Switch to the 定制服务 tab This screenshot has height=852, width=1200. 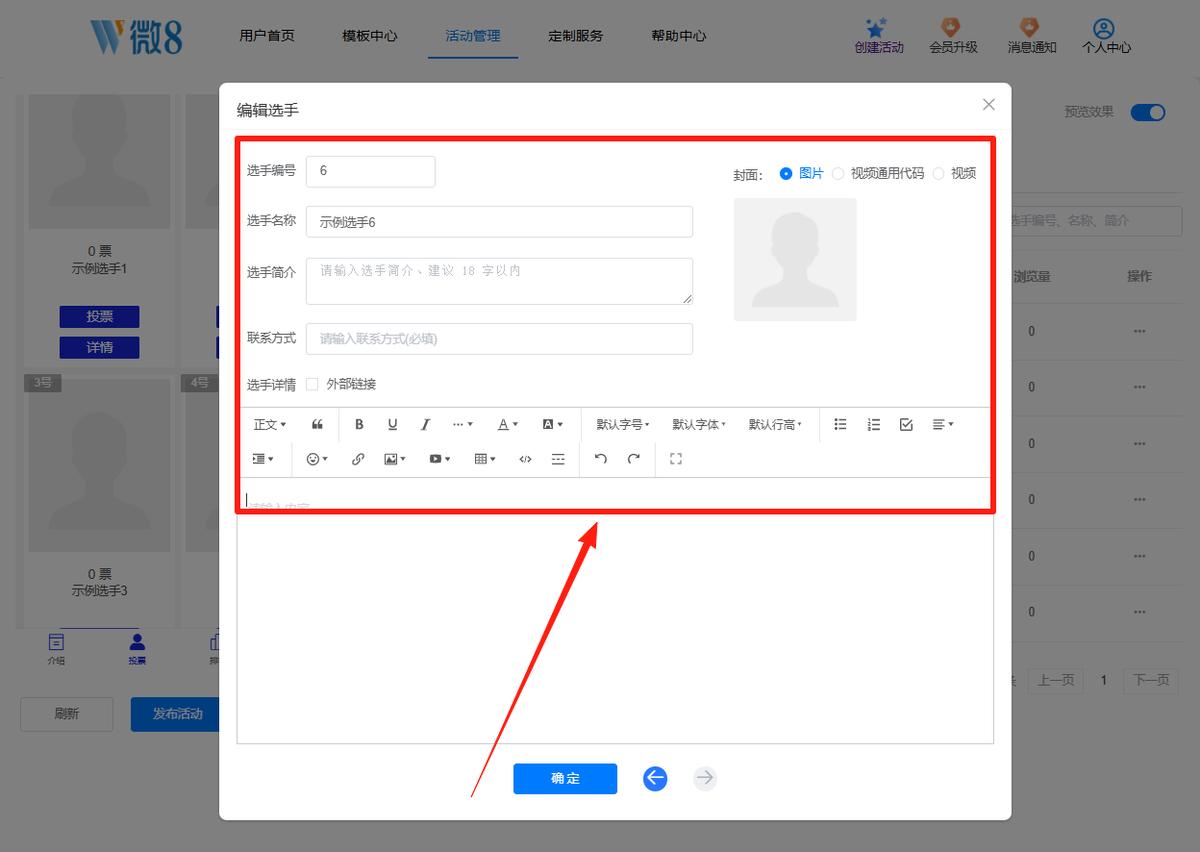(x=576, y=36)
